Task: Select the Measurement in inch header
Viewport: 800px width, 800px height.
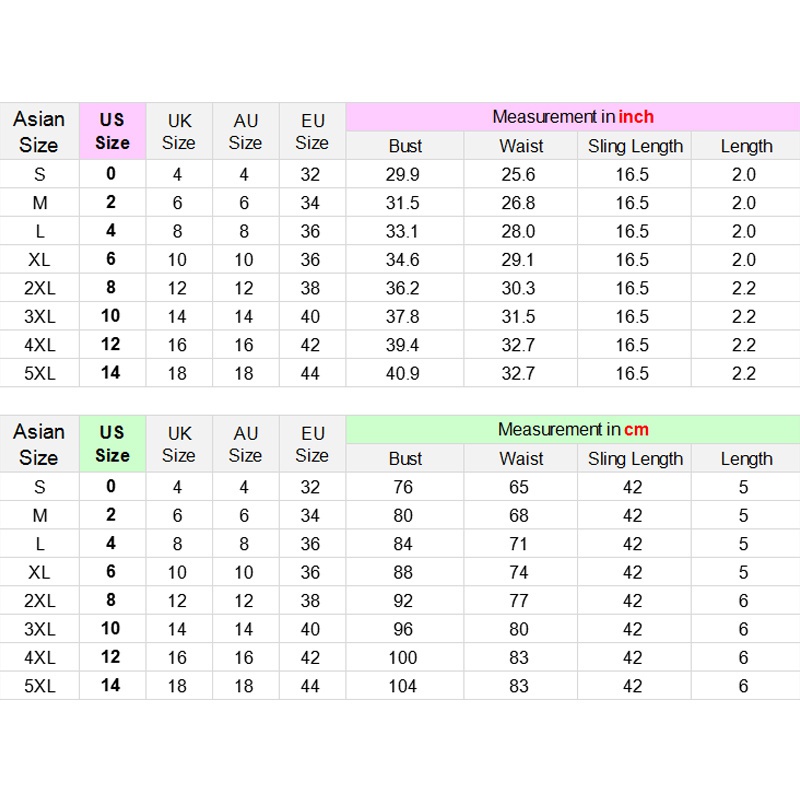Action: tap(572, 117)
